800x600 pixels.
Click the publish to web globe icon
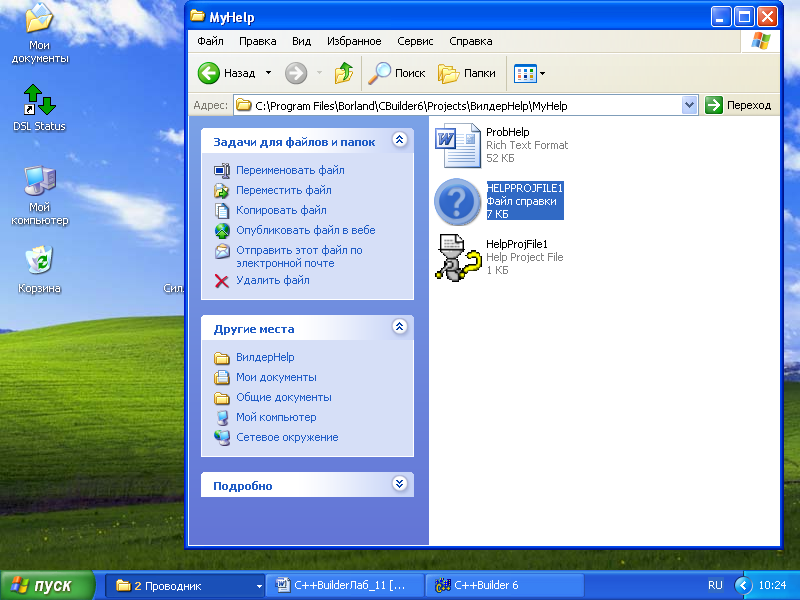click(221, 231)
